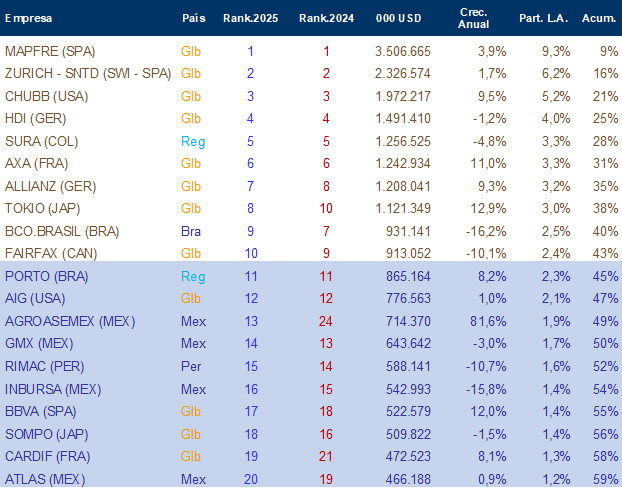Select the ATLAS (MEX) row label

coord(45,479)
